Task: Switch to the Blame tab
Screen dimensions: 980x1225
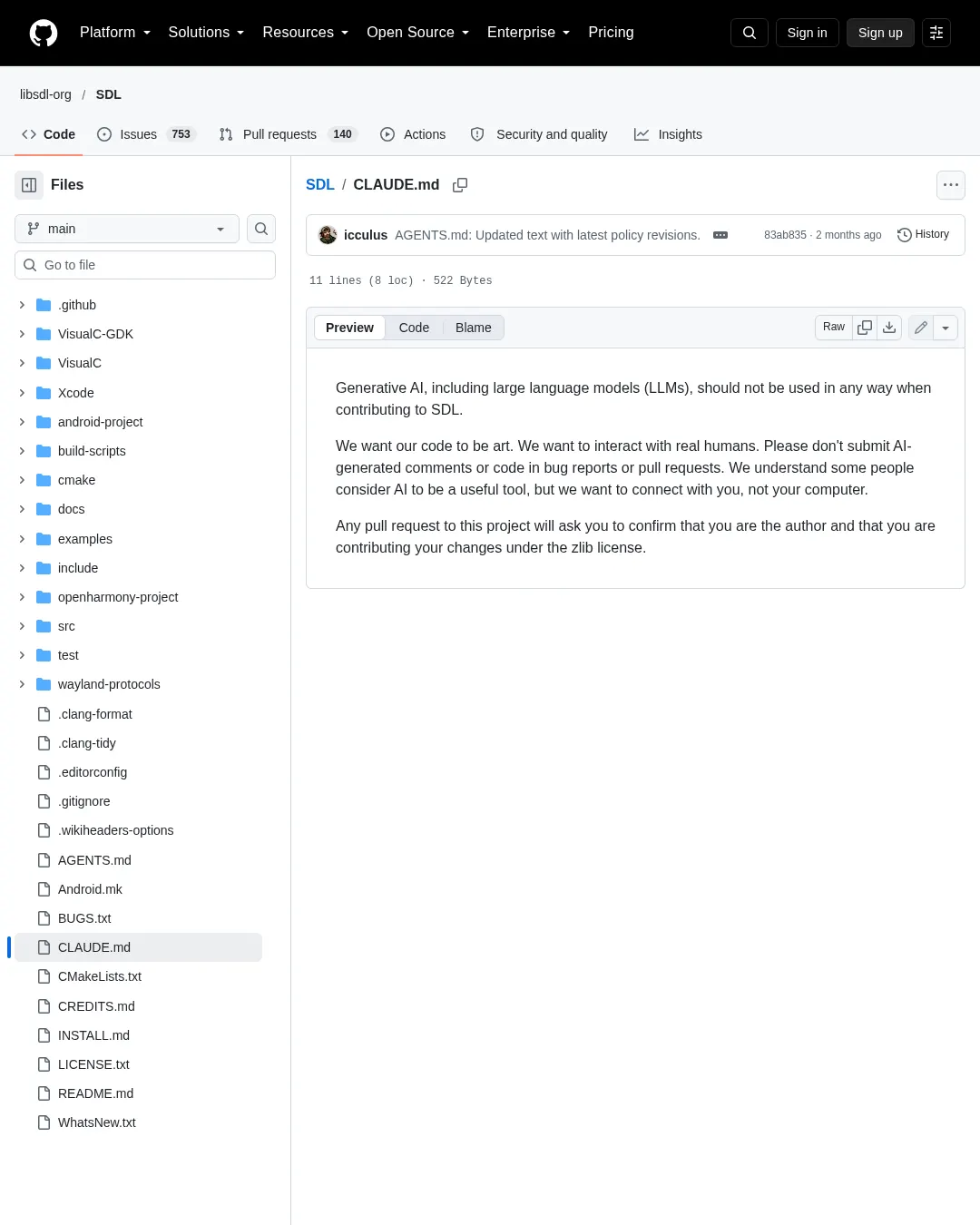Action: tap(473, 328)
